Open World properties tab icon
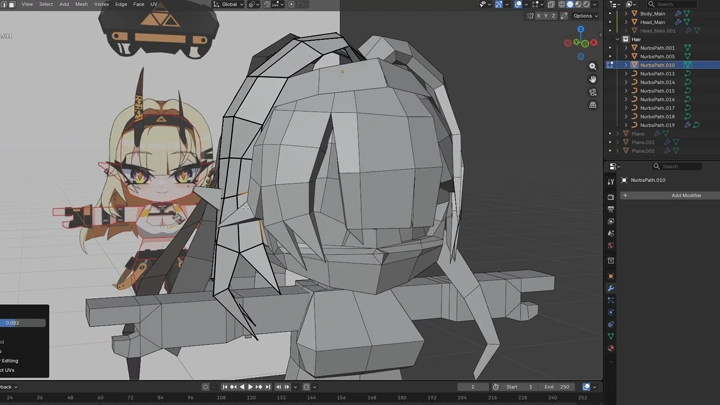The height and width of the screenshot is (405, 720). pyautogui.click(x=611, y=245)
